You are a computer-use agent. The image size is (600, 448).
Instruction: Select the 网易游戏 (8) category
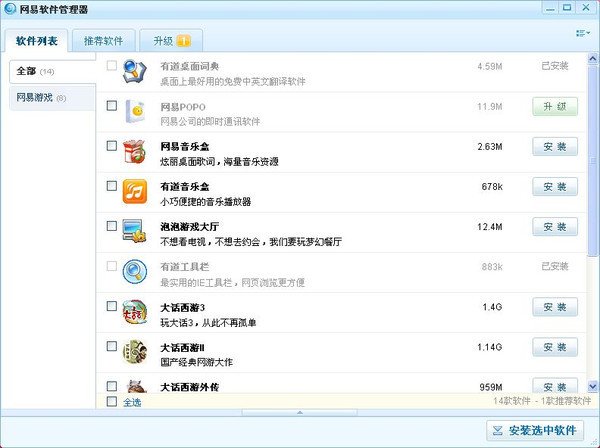pos(52,98)
